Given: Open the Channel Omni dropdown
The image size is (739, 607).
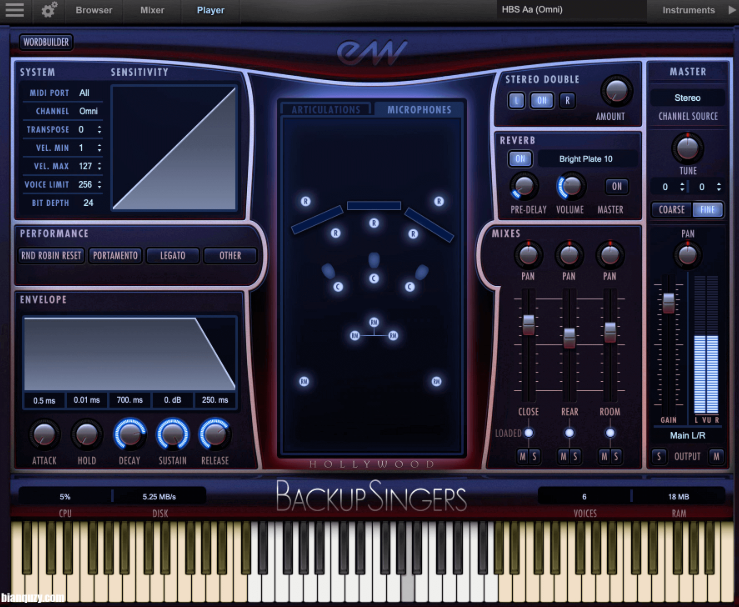Looking at the screenshot, I should click(x=88, y=111).
